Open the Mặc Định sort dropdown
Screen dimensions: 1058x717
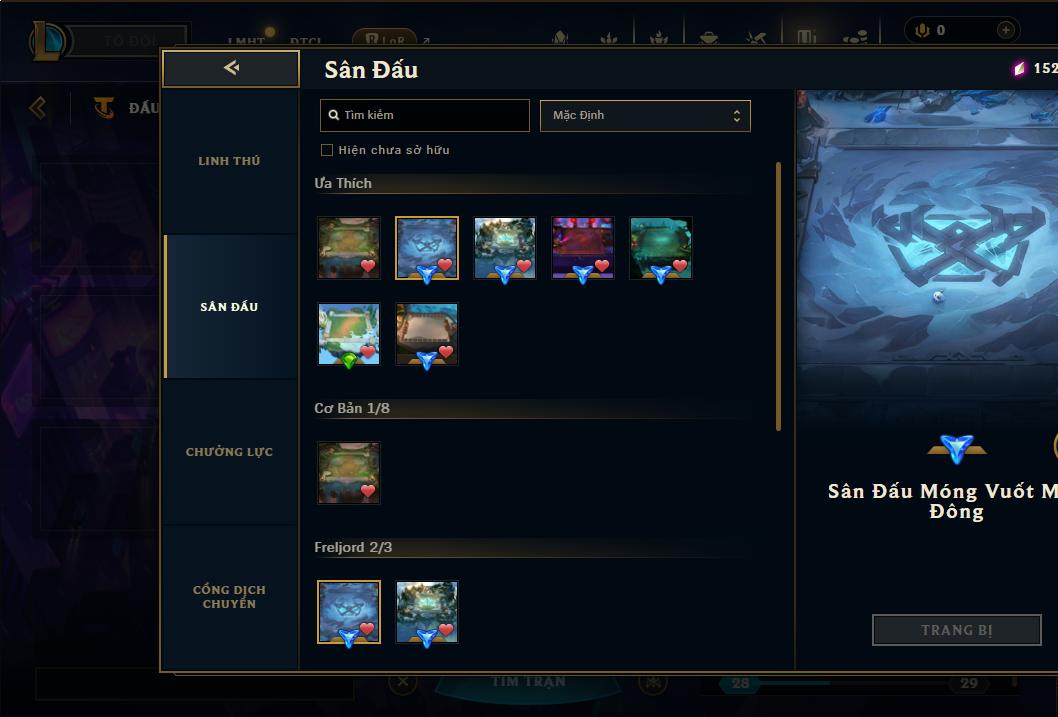(x=645, y=115)
